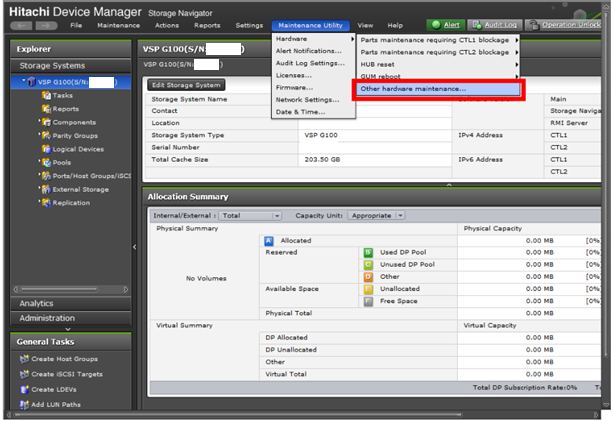Click the Create iSCSI Targets task icon
The height and width of the screenshot is (421, 613).
24,374
